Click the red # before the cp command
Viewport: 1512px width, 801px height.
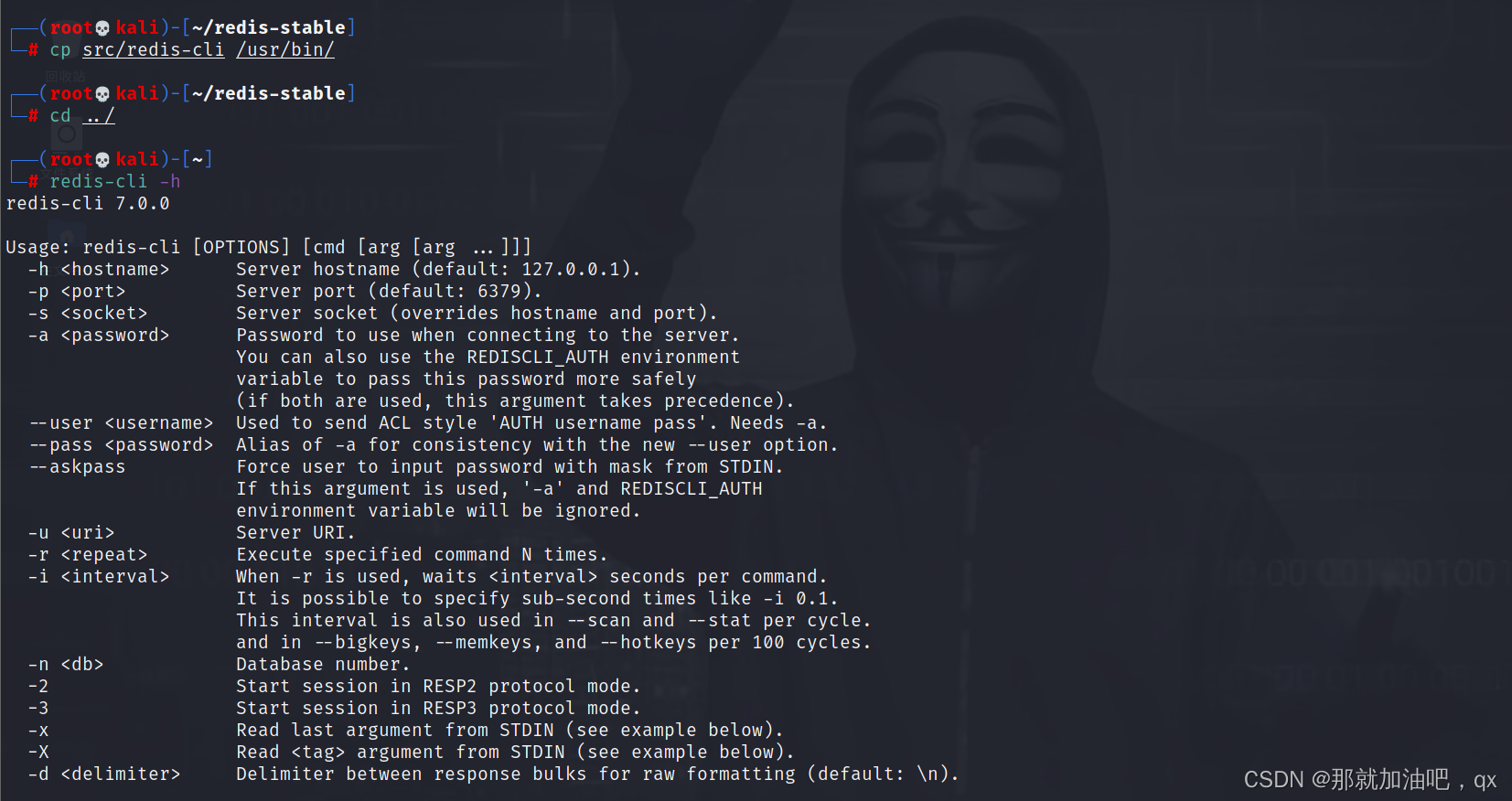pos(33,50)
